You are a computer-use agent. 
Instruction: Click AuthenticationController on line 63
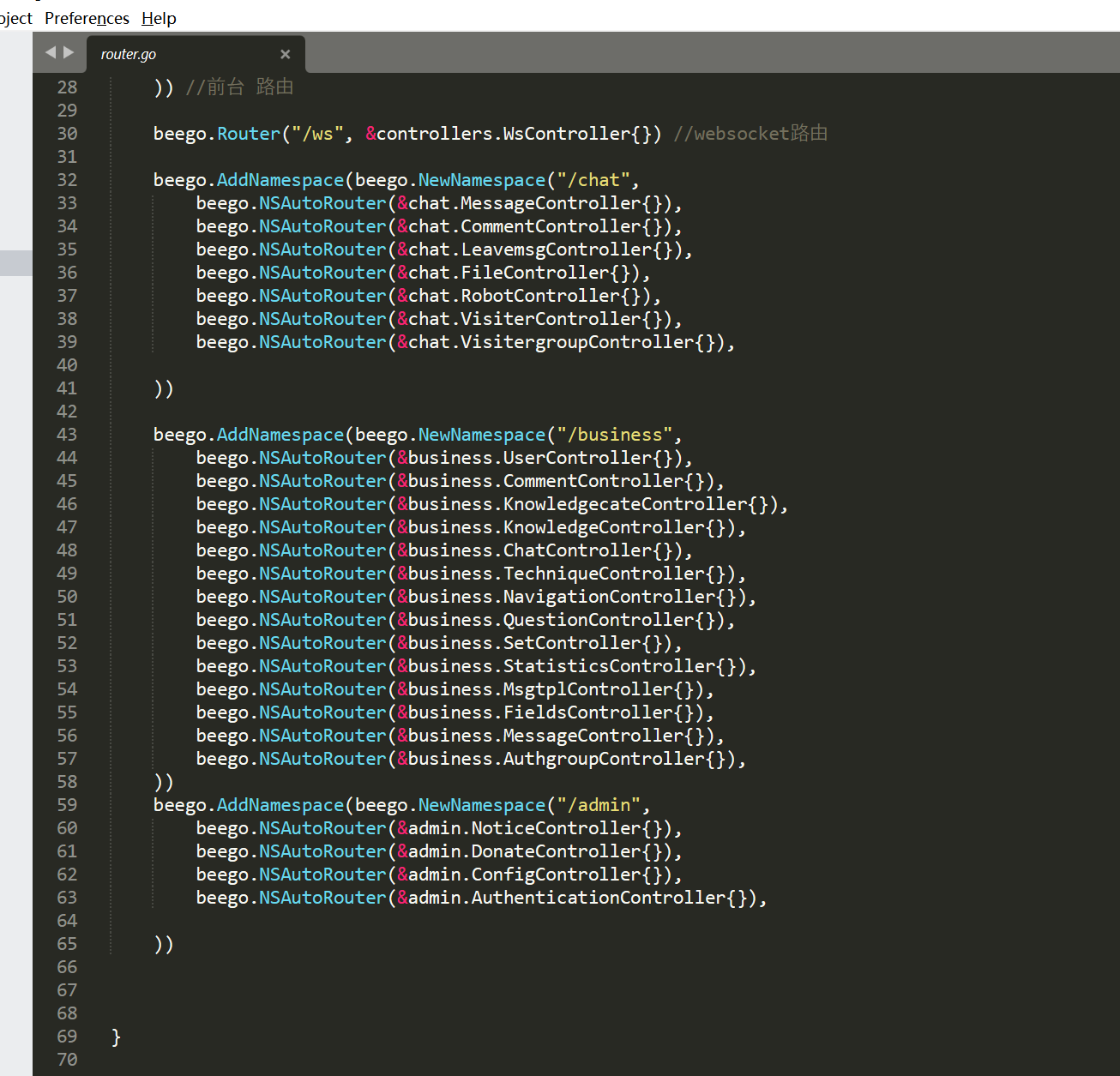click(598, 898)
